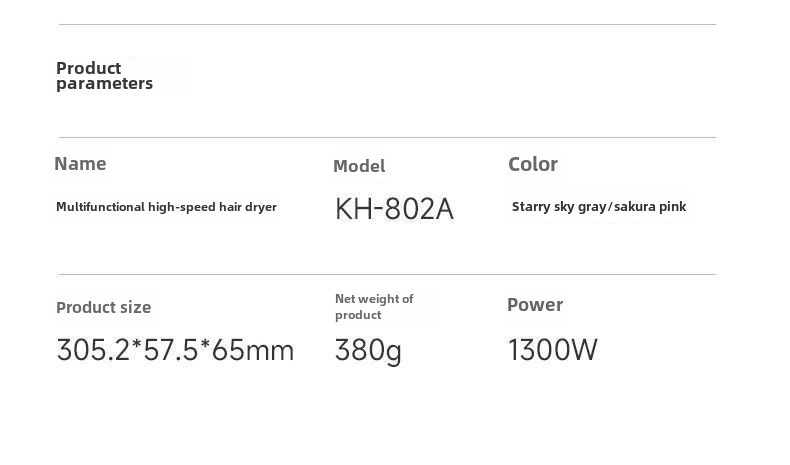790x465 pixels.
Task: Select the "Power" field label
Action: coord(535,305)
